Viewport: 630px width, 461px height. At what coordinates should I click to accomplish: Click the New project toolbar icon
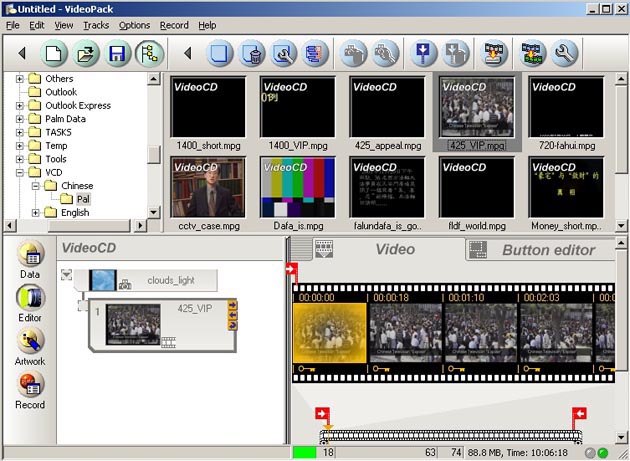[x=55, y=53]
